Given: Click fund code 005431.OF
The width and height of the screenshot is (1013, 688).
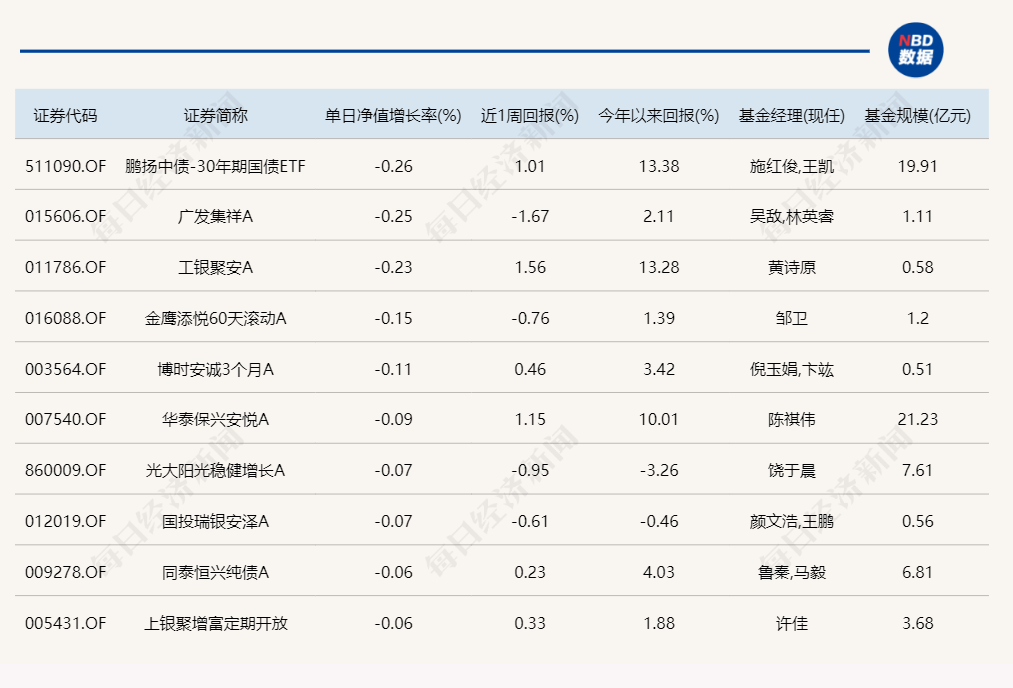Looking at the screenshot, I should 63,623.
